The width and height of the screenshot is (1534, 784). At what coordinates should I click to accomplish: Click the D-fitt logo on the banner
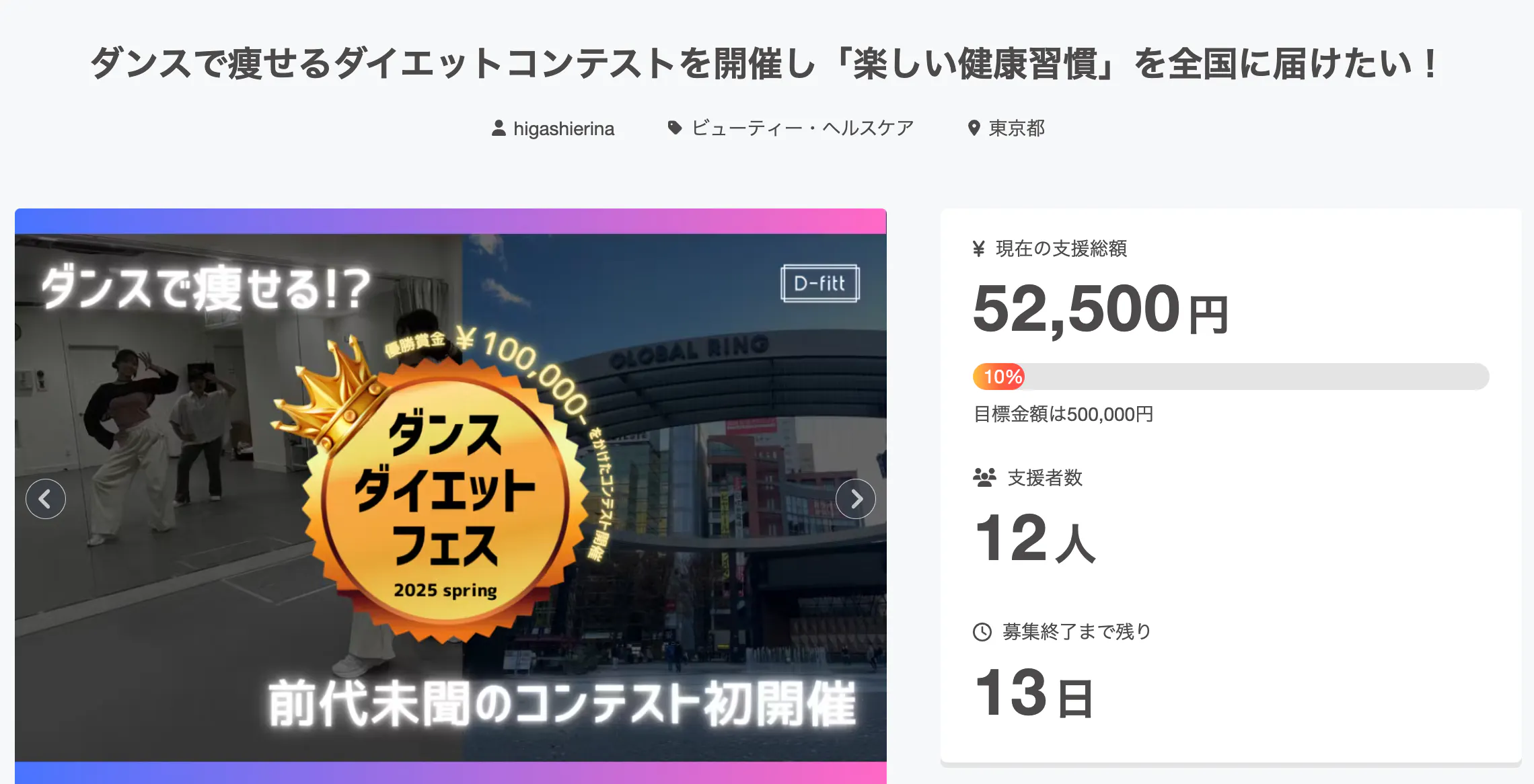click(x=819, y=283)
